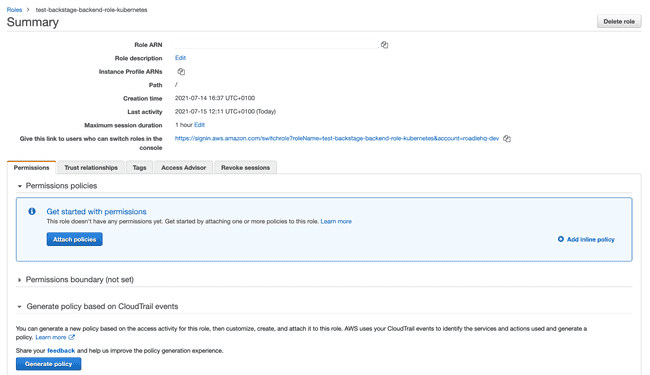The image size is (650, 375).
Task: Click creation time 2021-07-14 16:37 UTC+0100
Action: point(215,98)
